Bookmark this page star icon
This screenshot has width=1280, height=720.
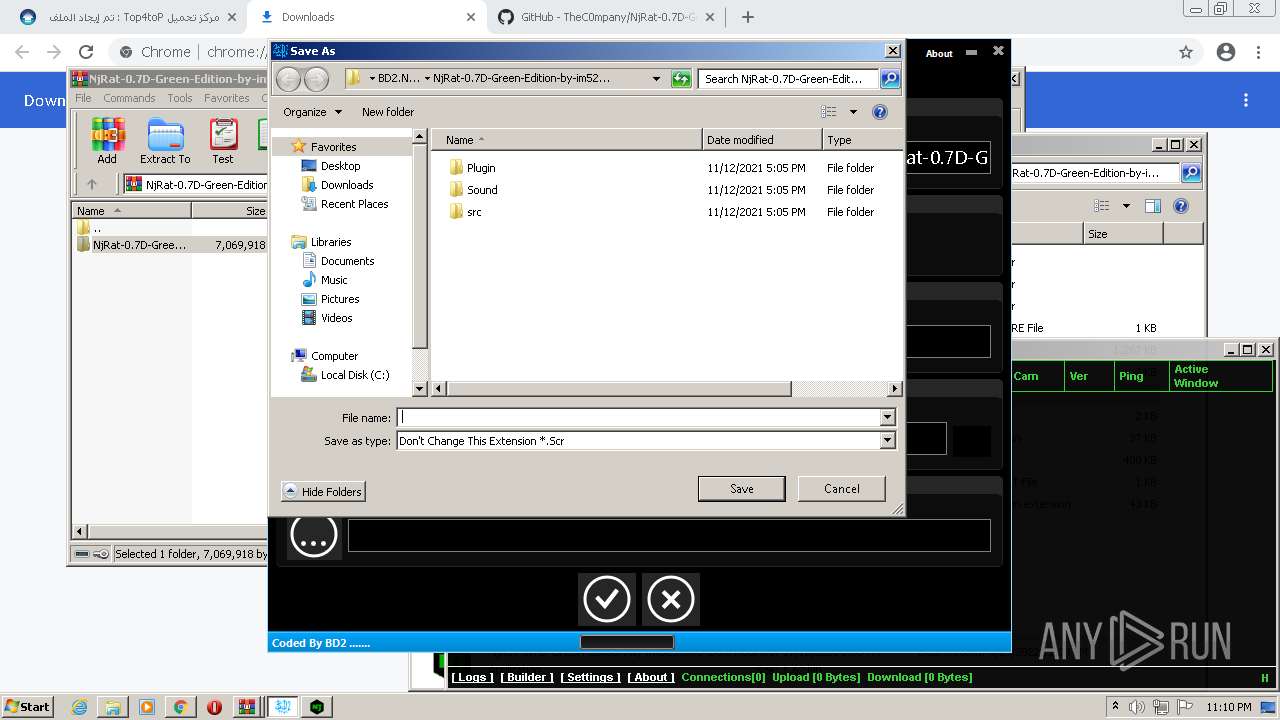point(1186,52)
